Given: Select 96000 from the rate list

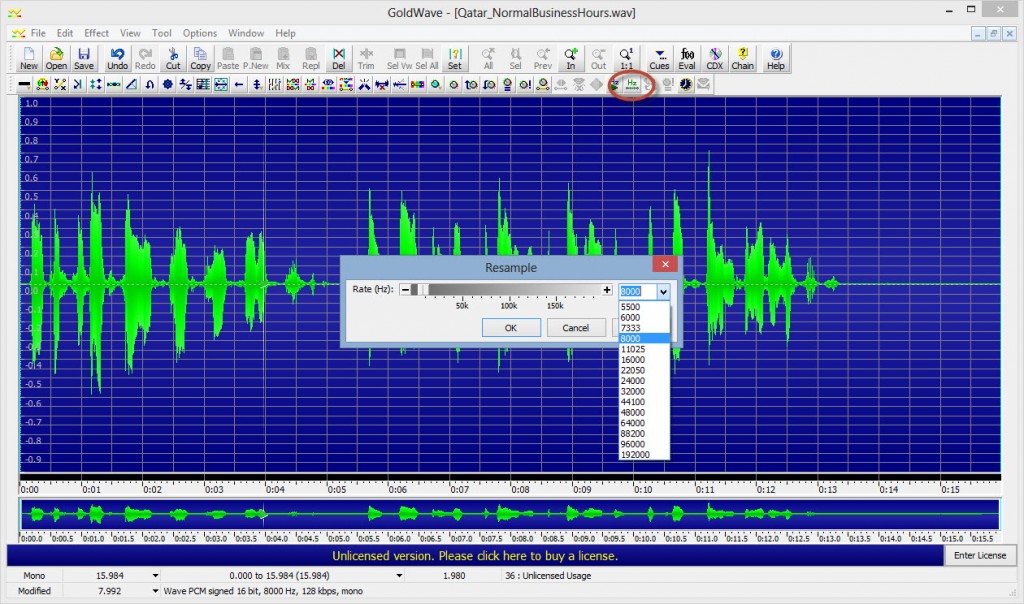Looking at the screenshot, I should coord(644,444).
